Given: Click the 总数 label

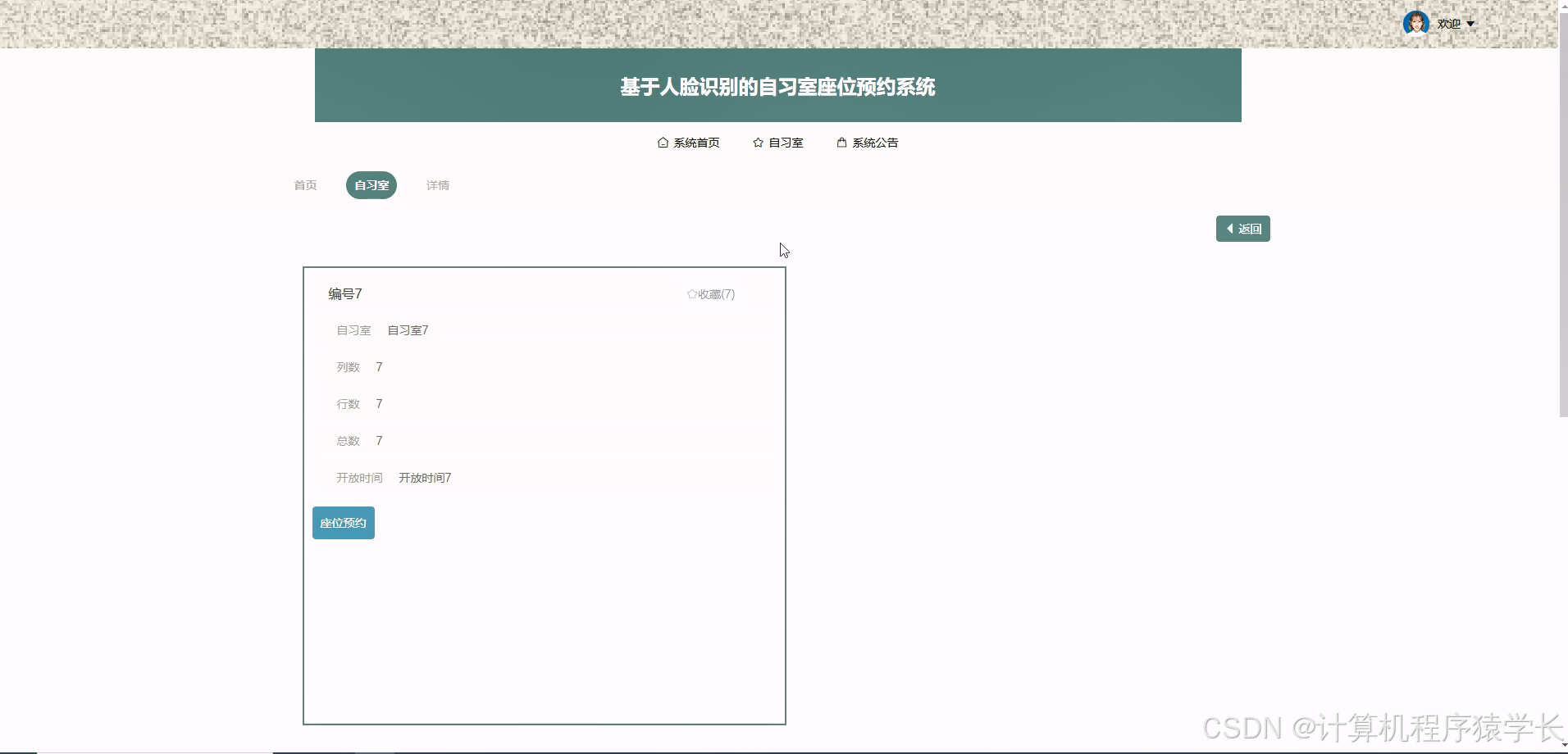Looking at the screenshot, I should coord(349,441).
